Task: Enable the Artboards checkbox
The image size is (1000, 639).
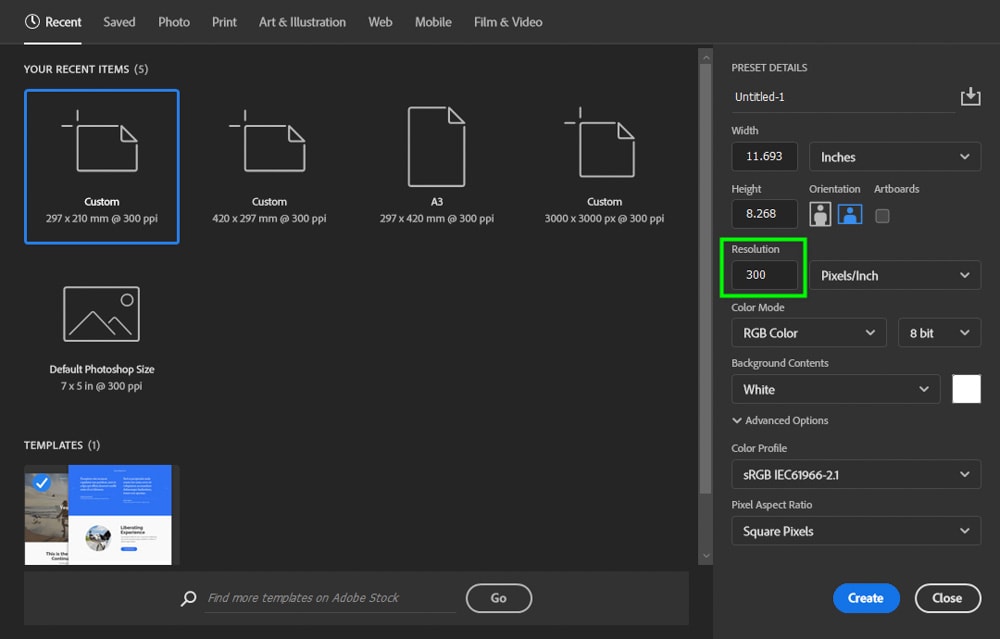Action: pos(882,214)
